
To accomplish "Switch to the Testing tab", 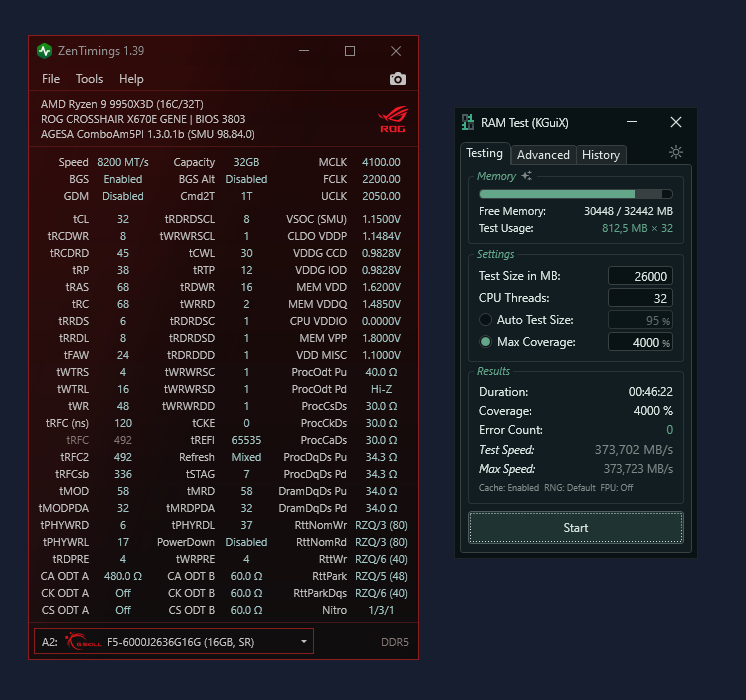I will click(x=484, y=153).
